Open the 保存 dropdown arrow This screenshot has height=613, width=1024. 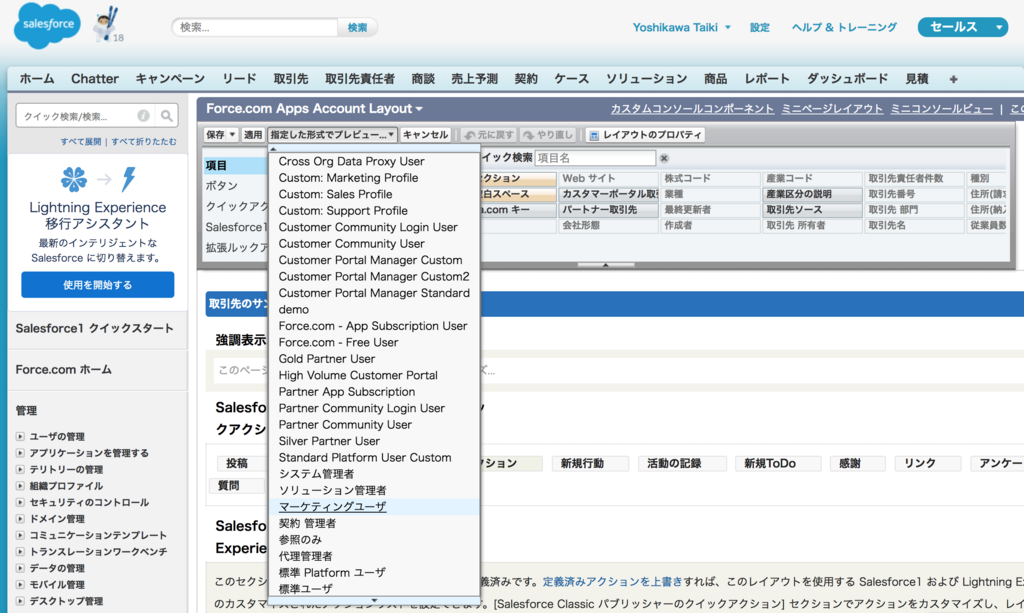(x=232, y=135)
